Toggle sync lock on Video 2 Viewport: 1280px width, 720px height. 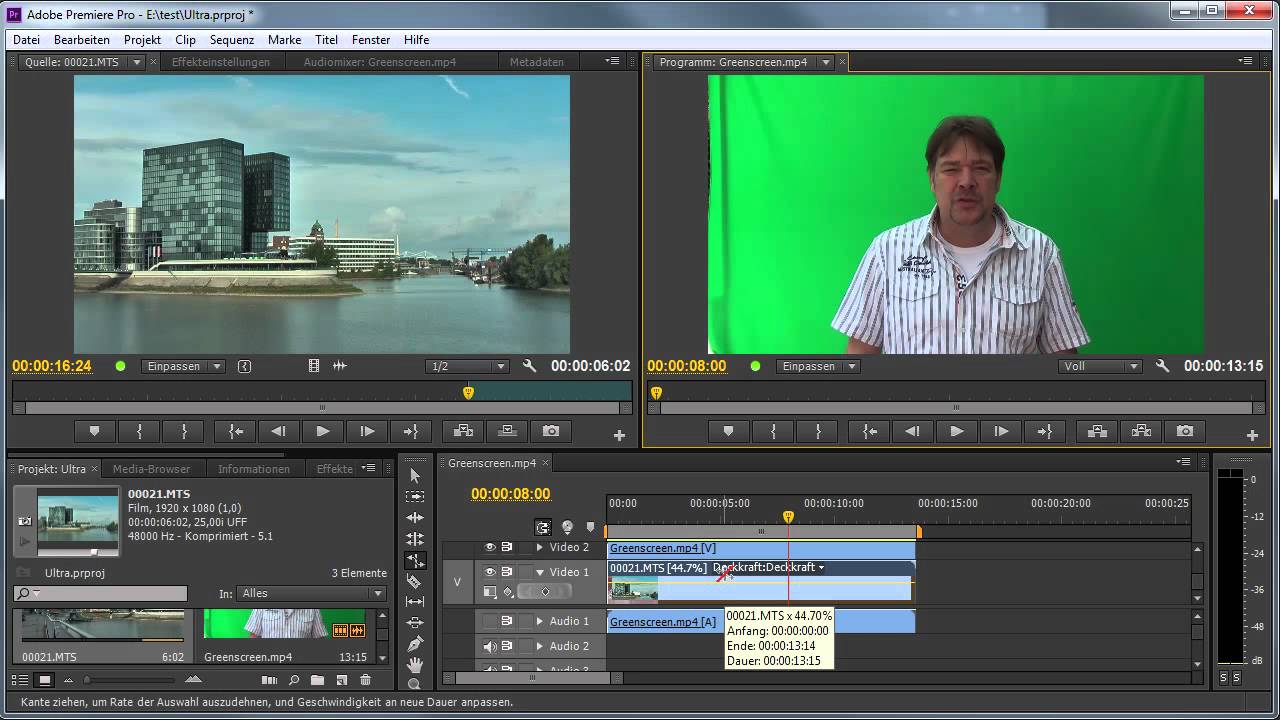tap(507, 547)
